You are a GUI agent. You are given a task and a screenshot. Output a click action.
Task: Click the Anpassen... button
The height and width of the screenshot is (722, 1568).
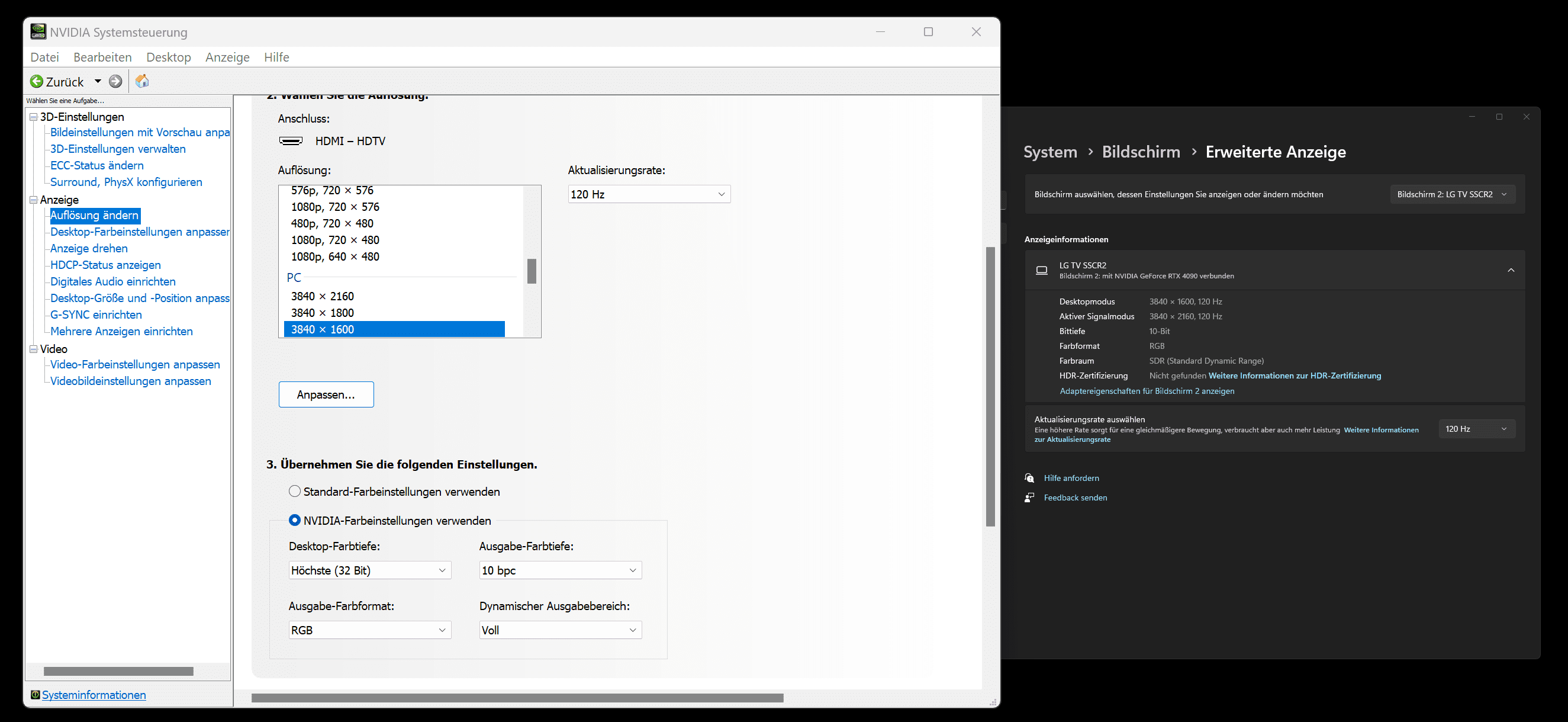tap(326, 395)
